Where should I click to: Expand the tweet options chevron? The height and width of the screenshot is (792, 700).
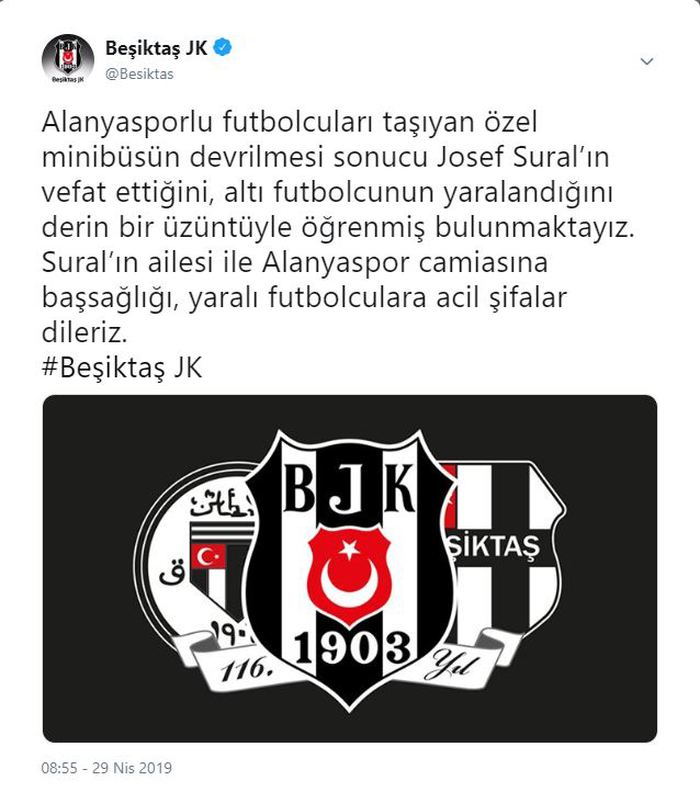point(646,62)
